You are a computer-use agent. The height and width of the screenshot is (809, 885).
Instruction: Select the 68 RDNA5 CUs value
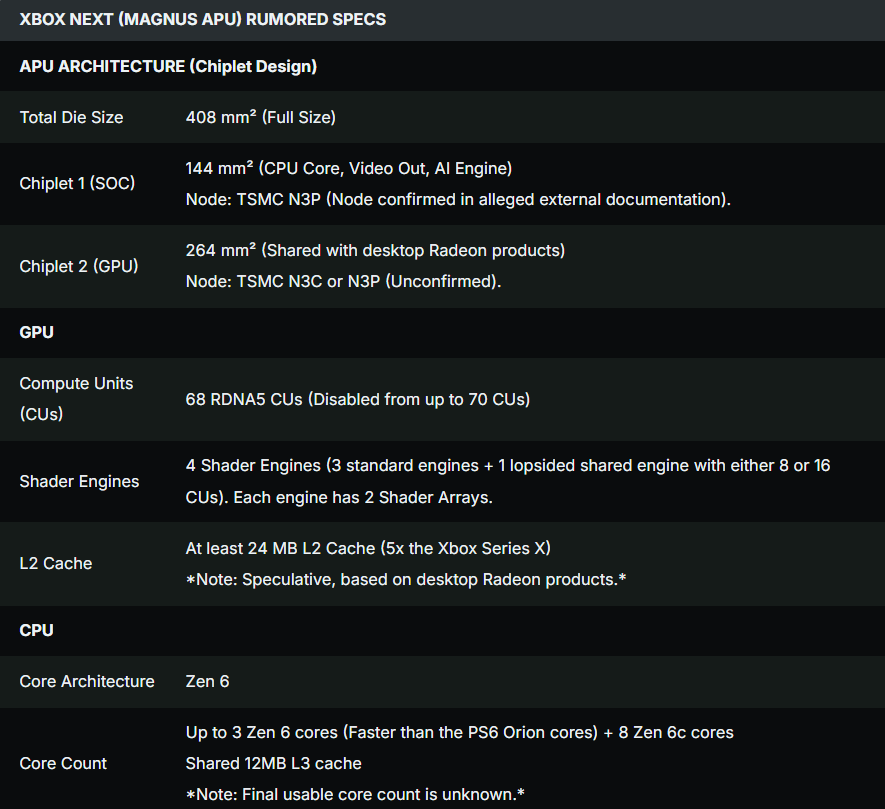[357, 399]
